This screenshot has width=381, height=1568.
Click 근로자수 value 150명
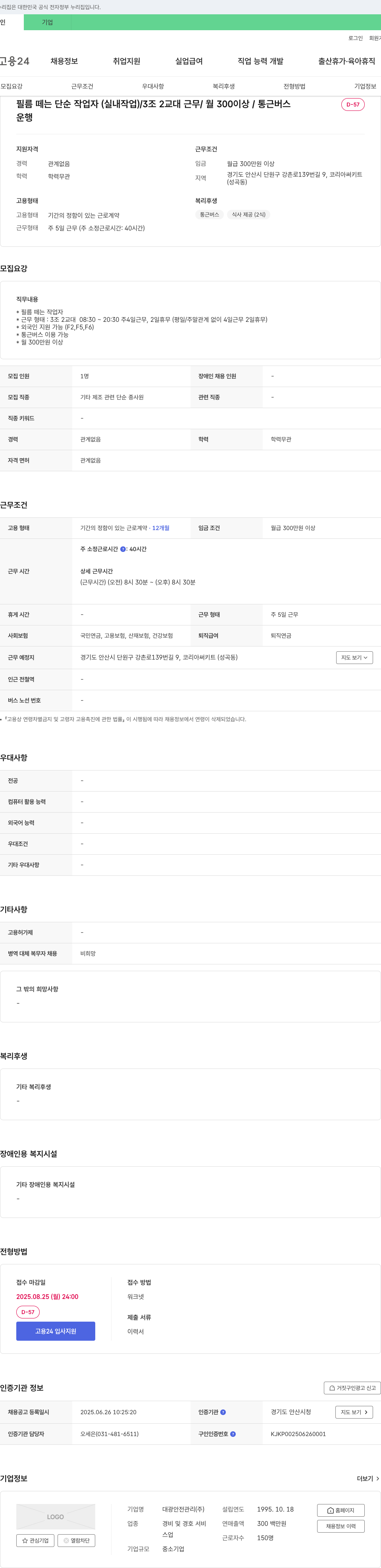tap(266, 1538)
